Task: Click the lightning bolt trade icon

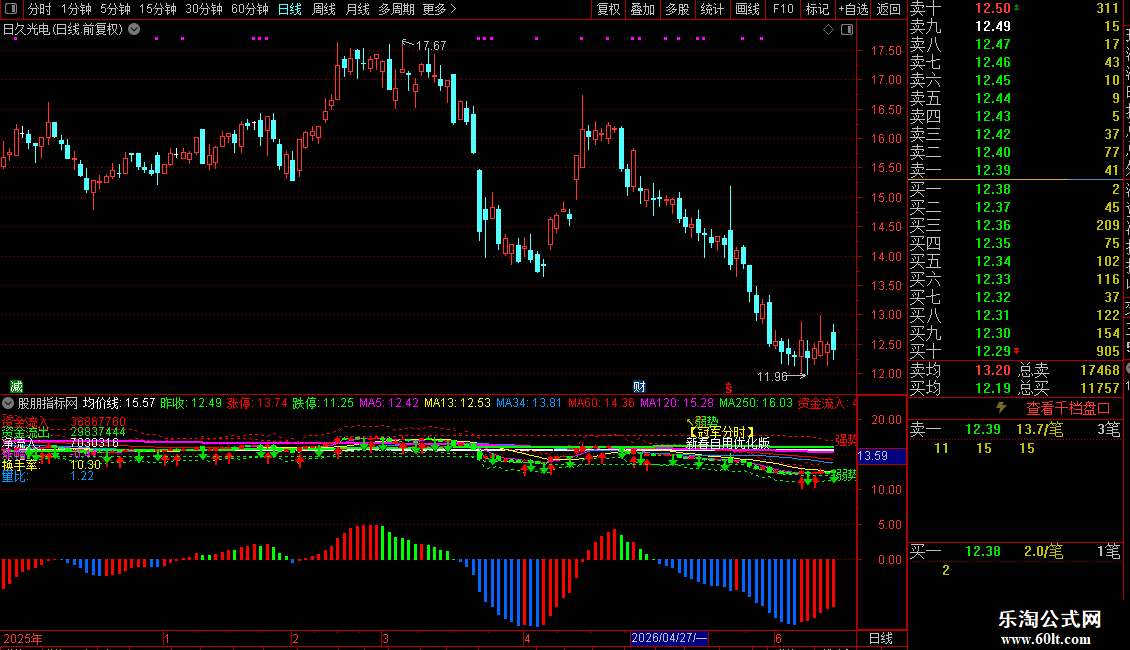Action: click(1001, 407)
